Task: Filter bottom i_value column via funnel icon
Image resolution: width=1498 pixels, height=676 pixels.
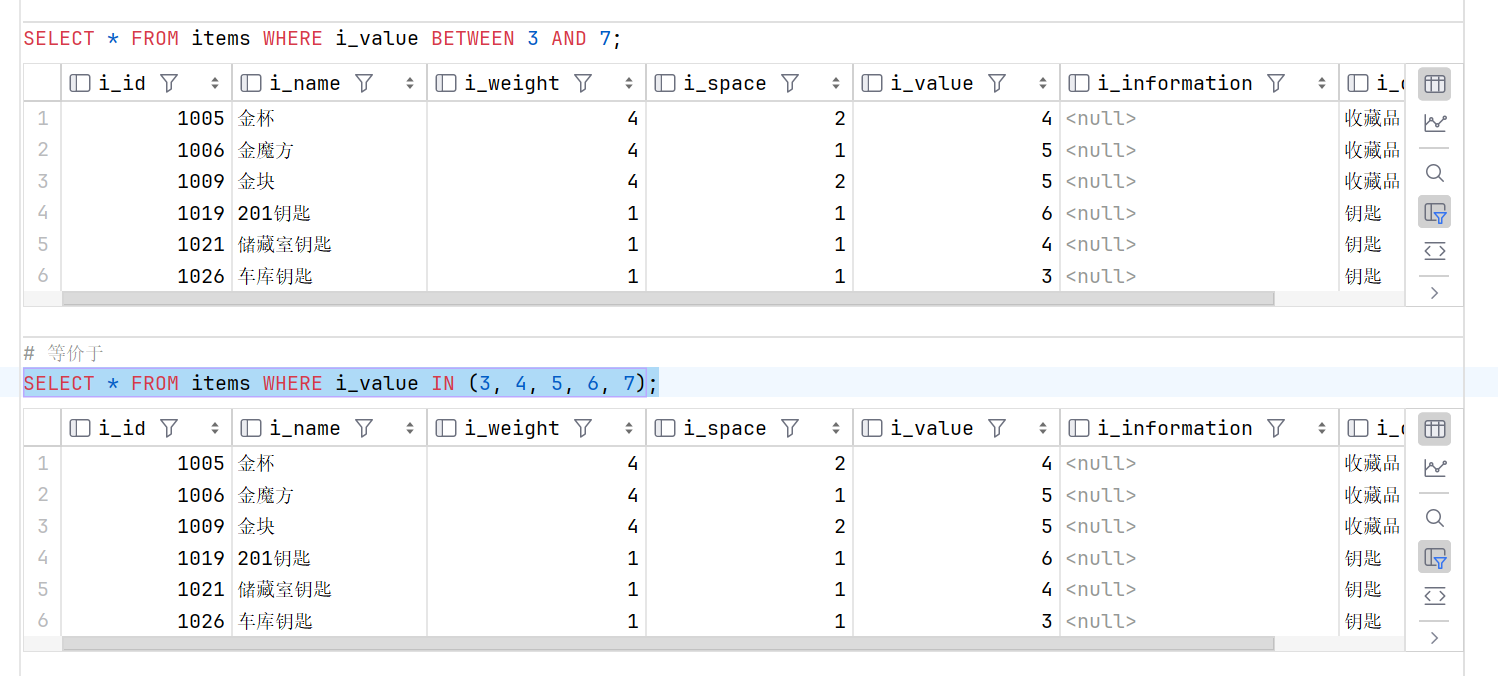Action: point(997,428)
